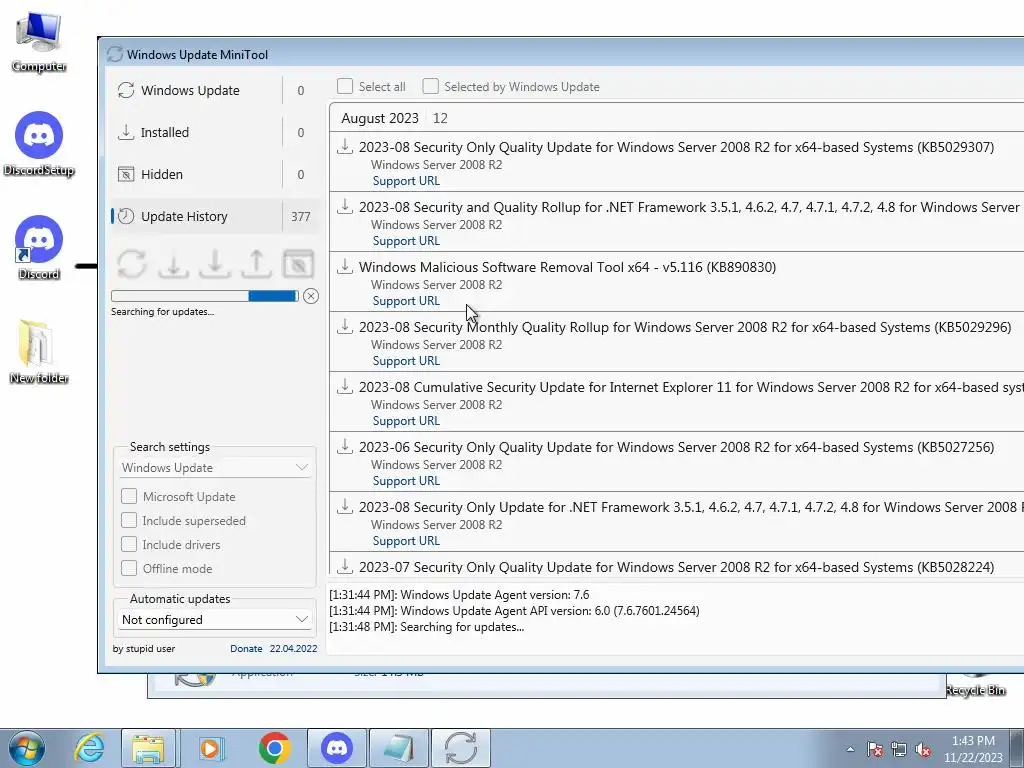This screenshot has height=768, width=1024.
Task: Open Internet Explorer from the taskbar
Action: tap(89, 748)
